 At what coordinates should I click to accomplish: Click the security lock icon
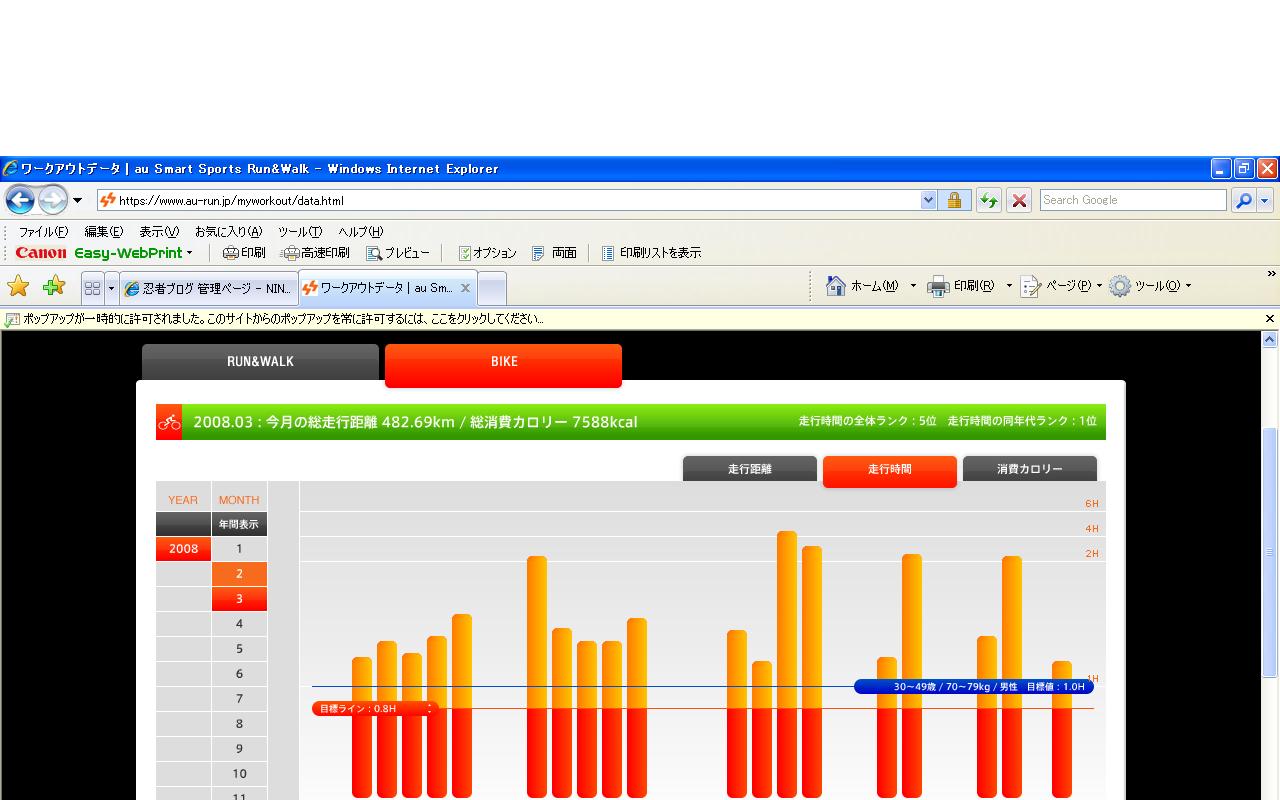[x=954, y=200]
